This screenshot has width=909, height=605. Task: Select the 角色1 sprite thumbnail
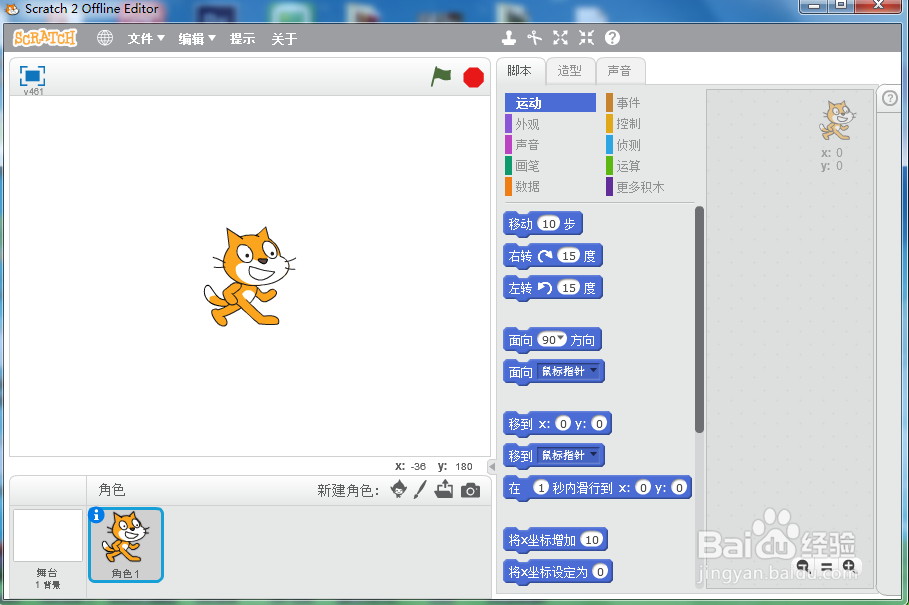(x=126, y=545)
